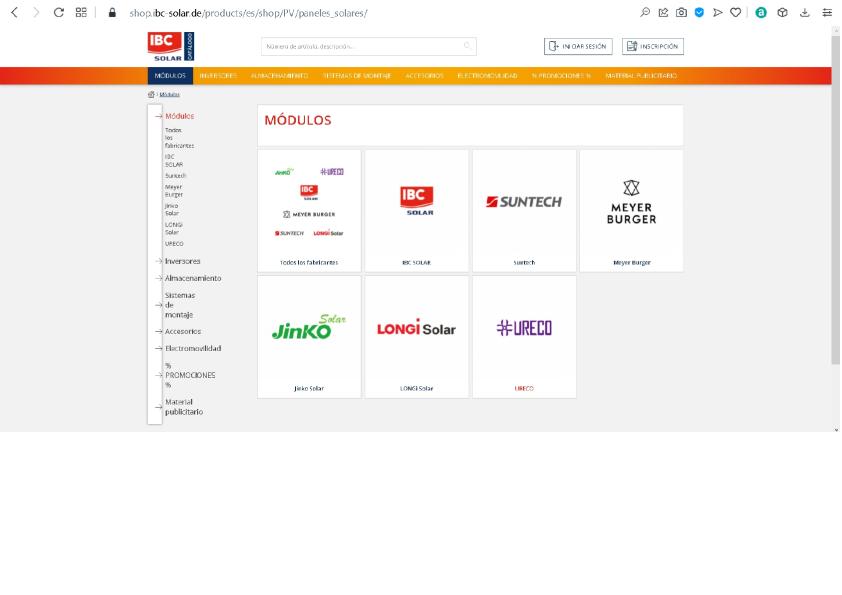The height and width of the screenshot is (595, 842).
Task: Bookmark the page with the heart icon
Action: [x=736, y=12]
